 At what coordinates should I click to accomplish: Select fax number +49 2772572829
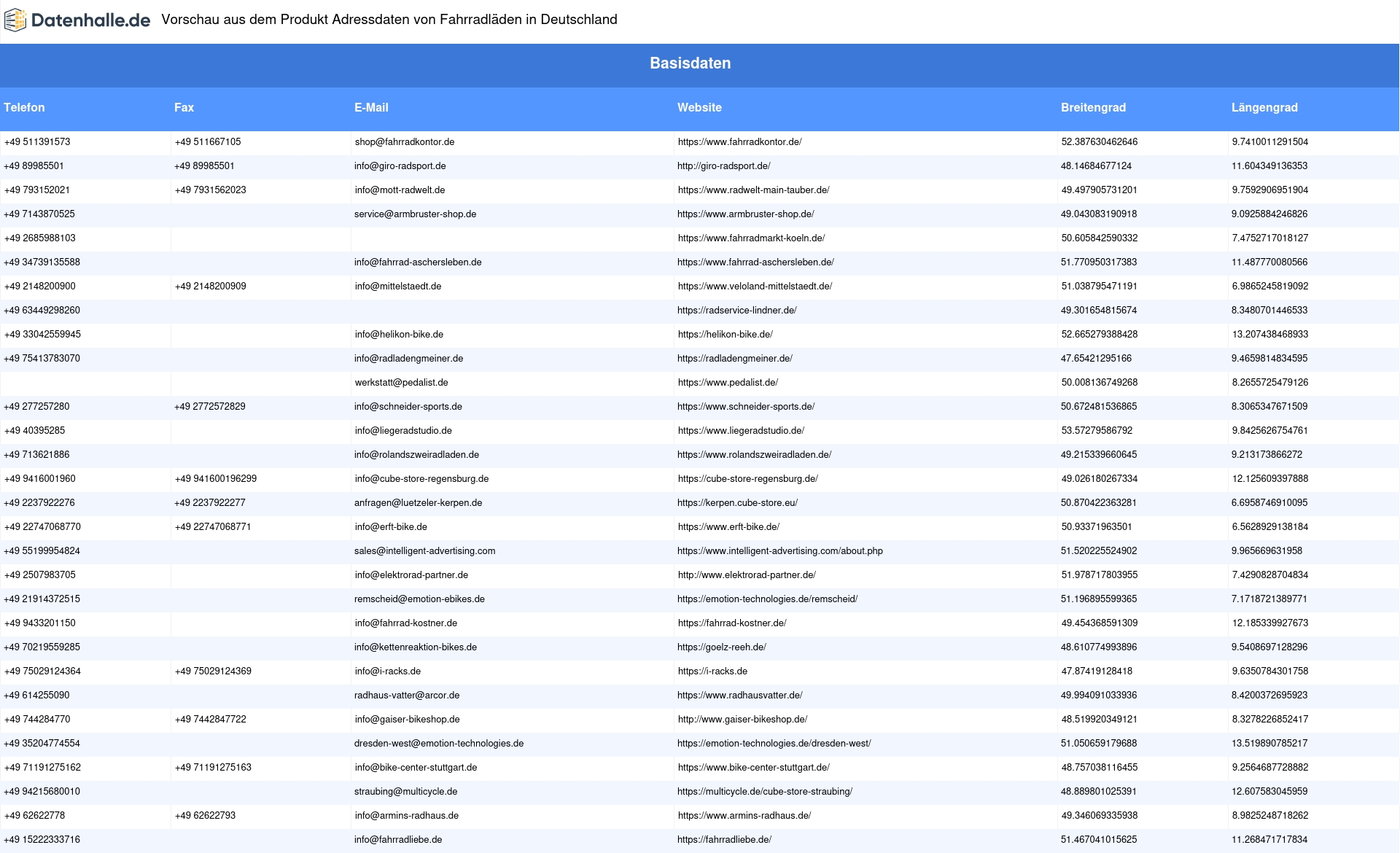pyautogui.click(x=210, y=407)
